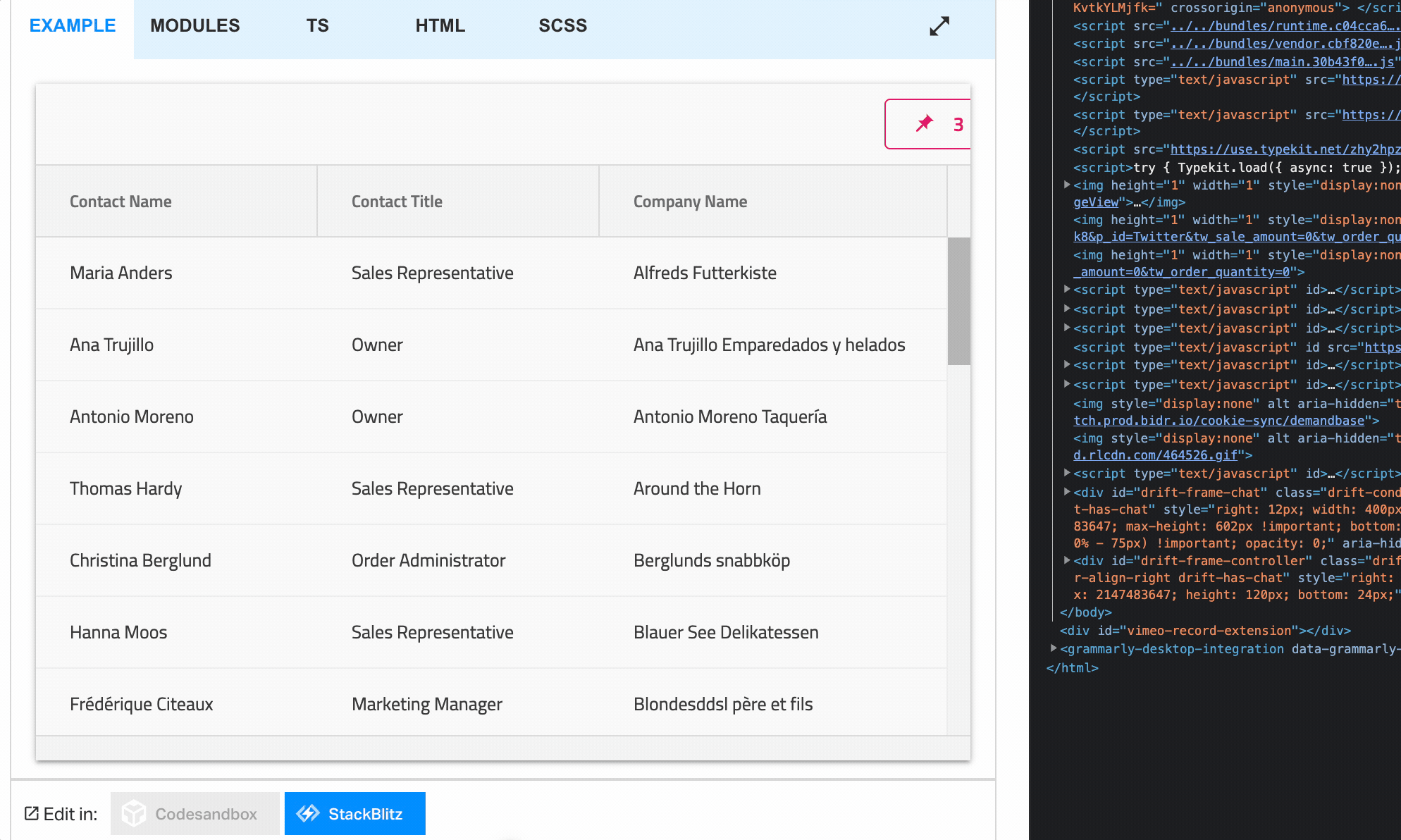Open the HTML tab

pyautogui.click(x=440, y=25)
